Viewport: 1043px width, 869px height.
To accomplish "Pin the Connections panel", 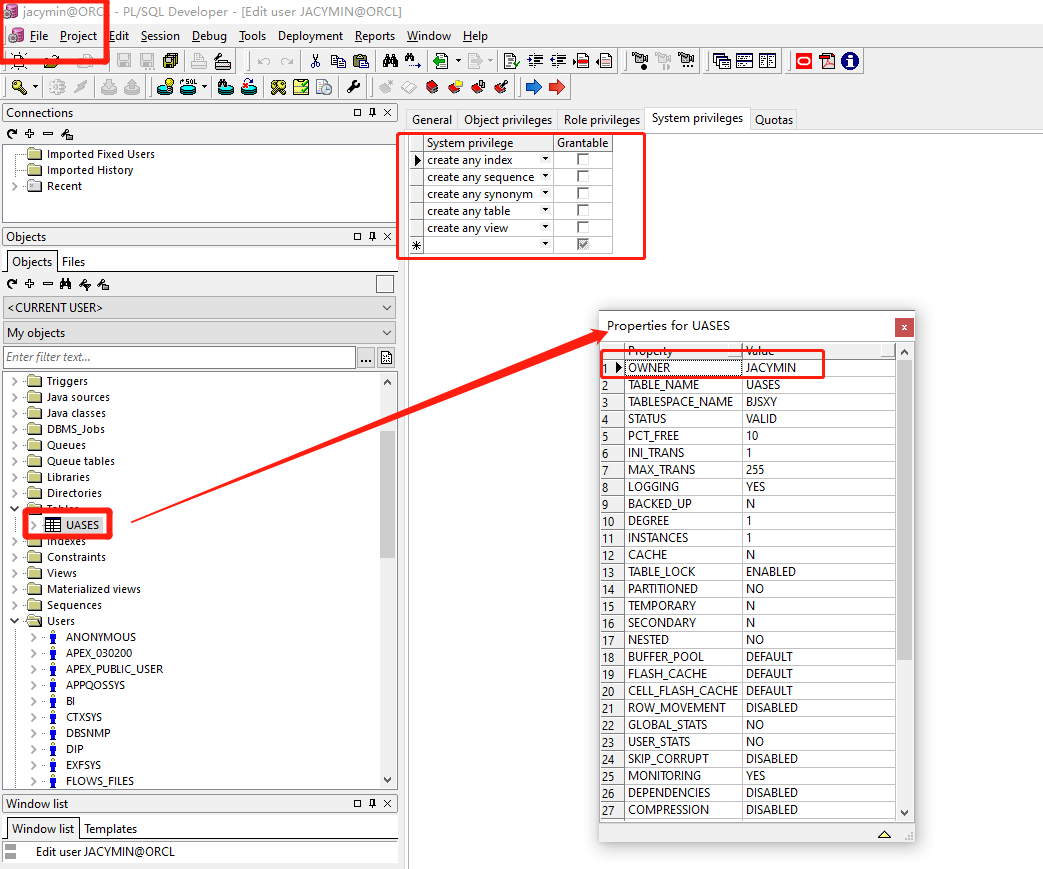I will (372, 112).
